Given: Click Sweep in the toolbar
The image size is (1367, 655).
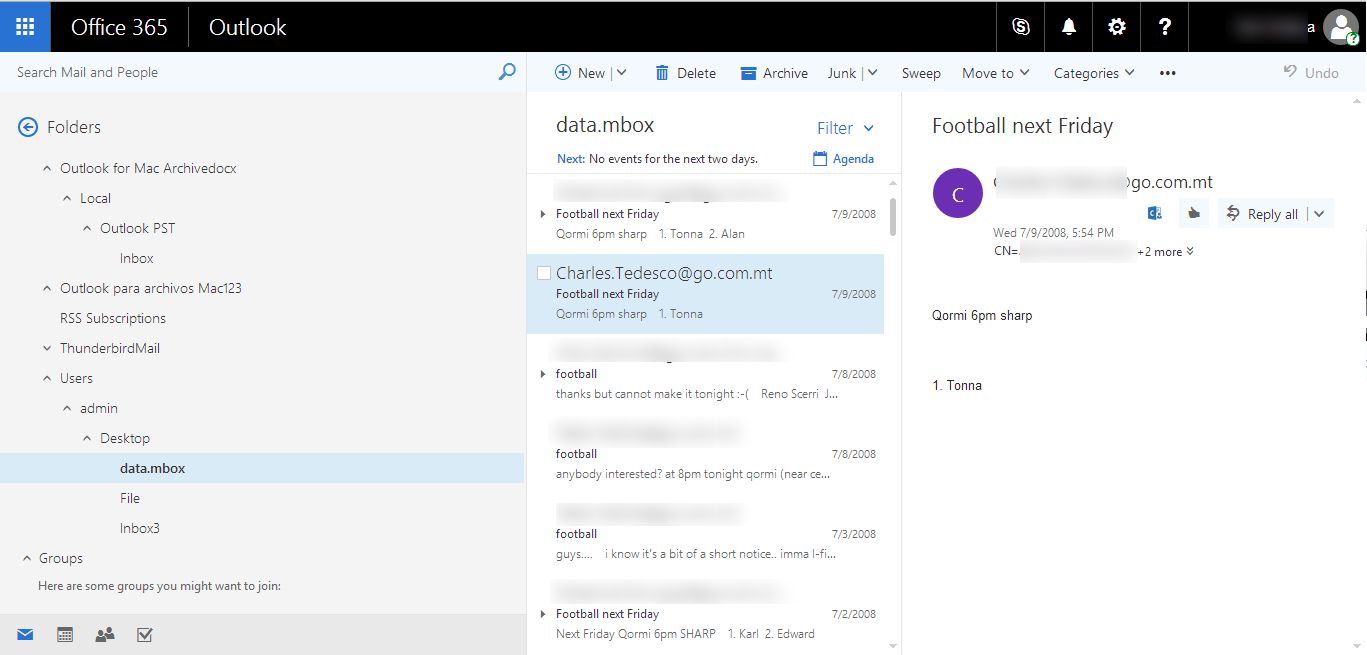Looking at the screenshot, I should coord(921,73).
